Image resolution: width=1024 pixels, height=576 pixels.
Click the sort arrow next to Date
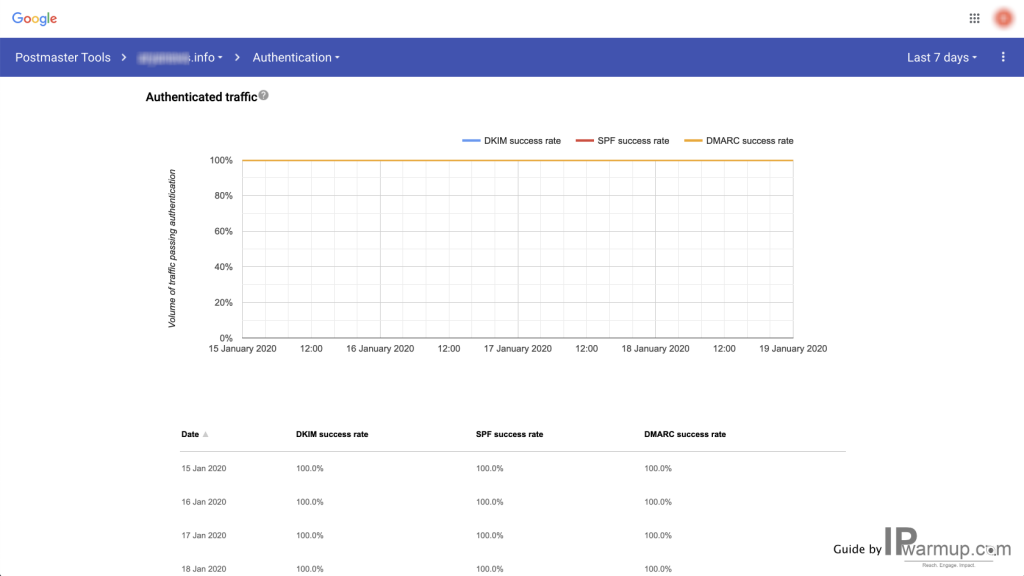click(x=205, y=434)
